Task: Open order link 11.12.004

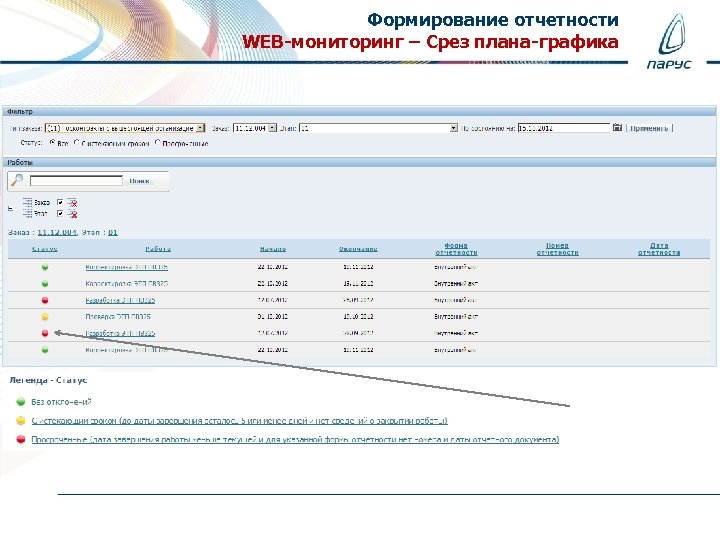Action: pyautogui.click(x=57, y=232)
